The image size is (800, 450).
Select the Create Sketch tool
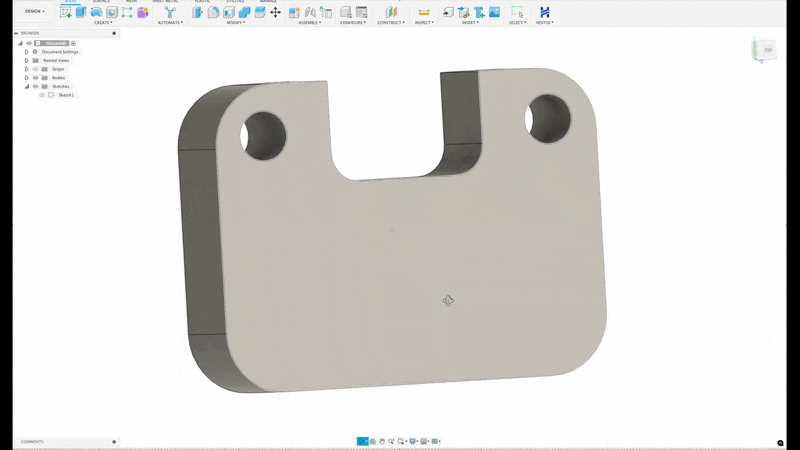66,12
